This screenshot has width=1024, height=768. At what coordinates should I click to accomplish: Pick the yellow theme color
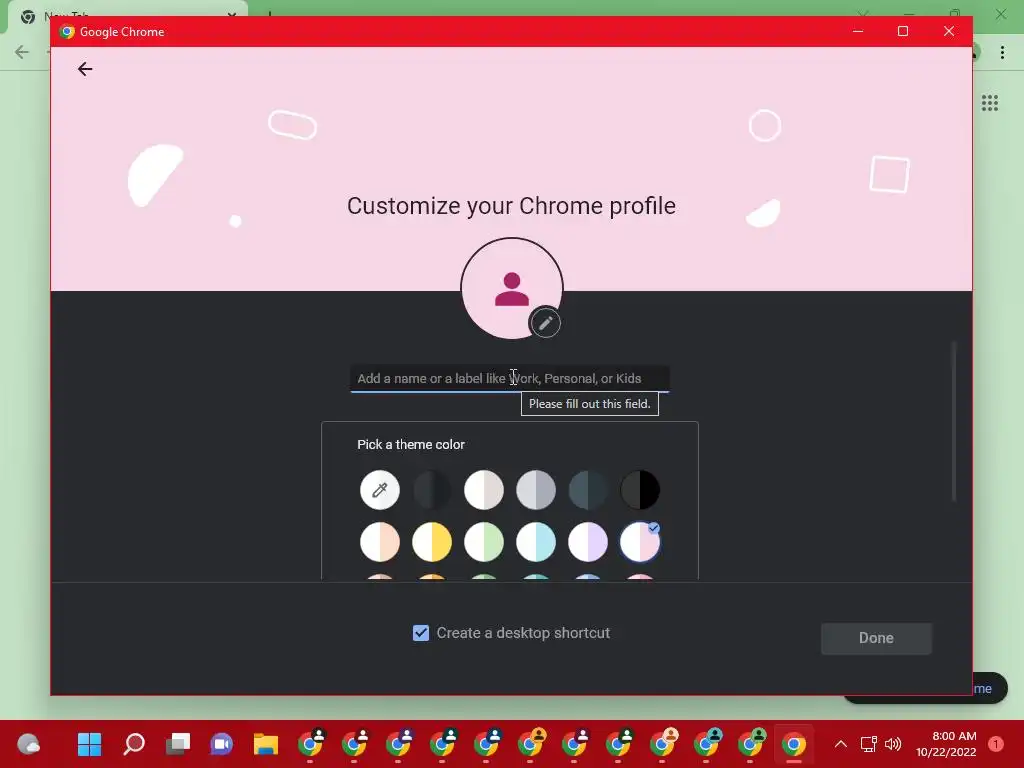tap(432, 541)
